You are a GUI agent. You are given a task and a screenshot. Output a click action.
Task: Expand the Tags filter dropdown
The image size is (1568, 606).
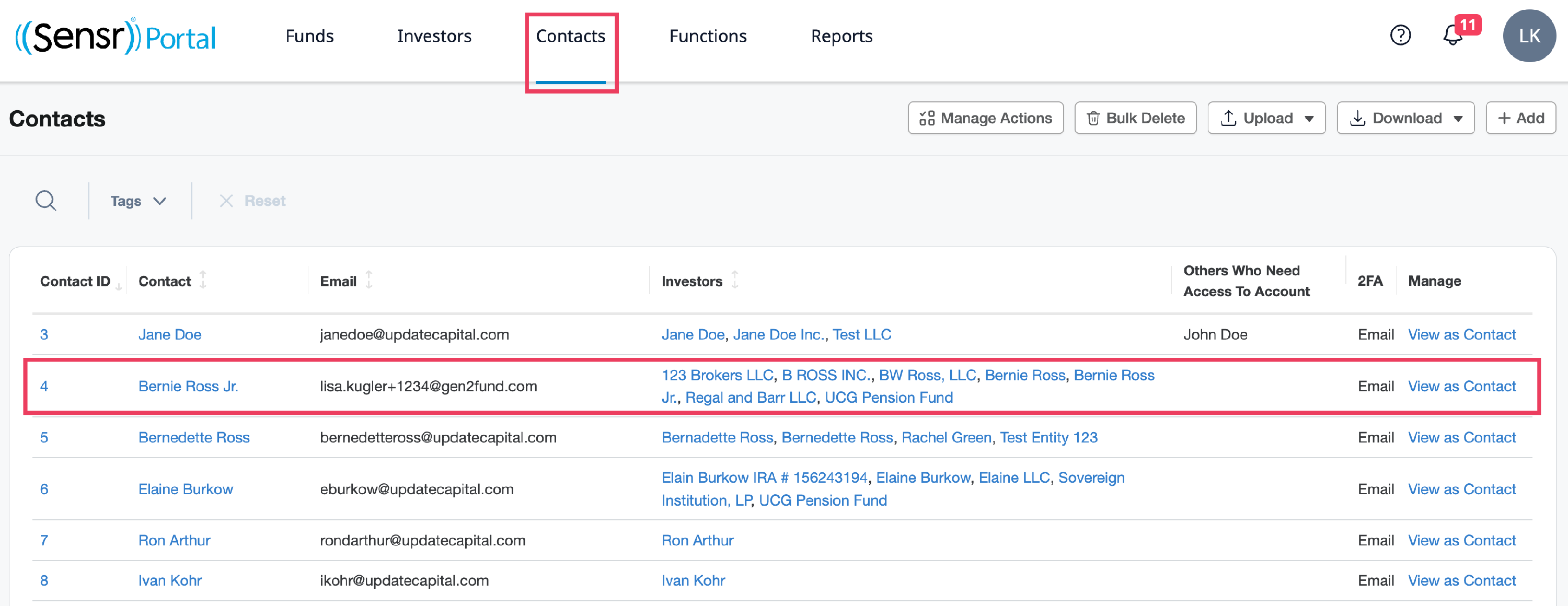[x=138, y=201]
